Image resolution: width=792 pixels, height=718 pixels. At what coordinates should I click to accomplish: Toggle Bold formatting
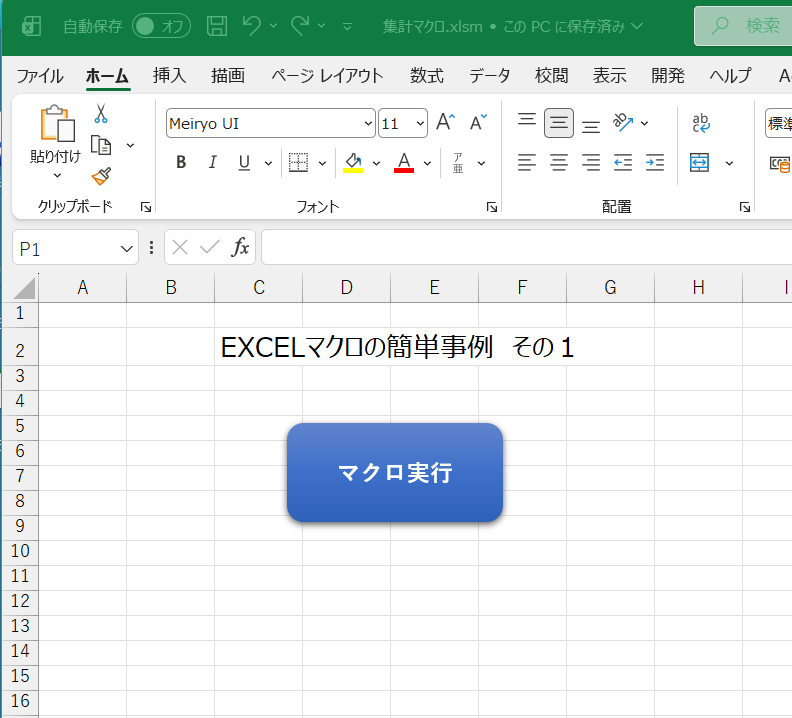click(x=181, y=163)
